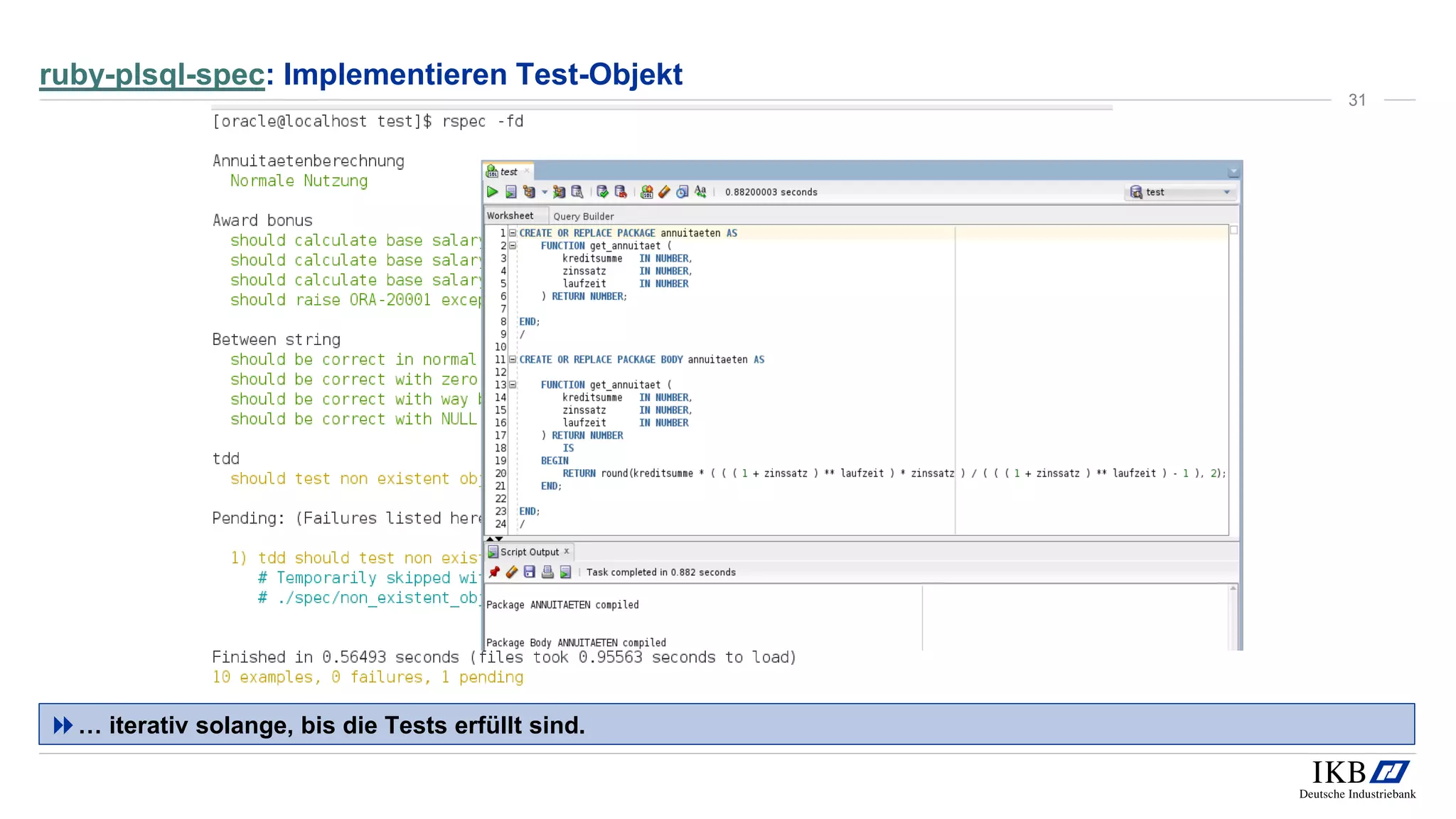Click slide page number 31
Viewport: 1456px width, 819px height.
pyautogui.click(x=1357, y=100)
